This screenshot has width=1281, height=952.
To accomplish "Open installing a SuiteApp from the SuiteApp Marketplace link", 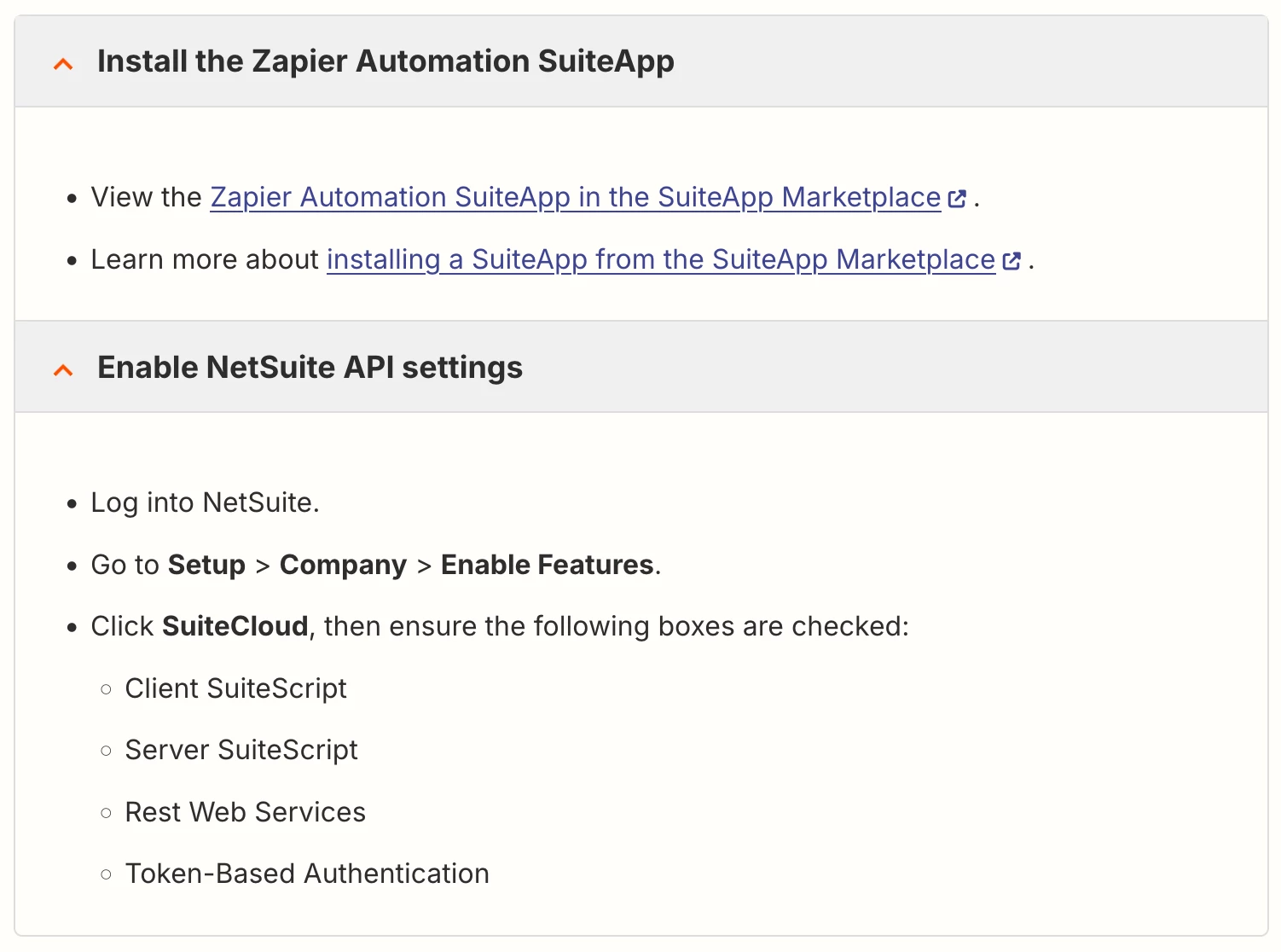I will (661, 259).
